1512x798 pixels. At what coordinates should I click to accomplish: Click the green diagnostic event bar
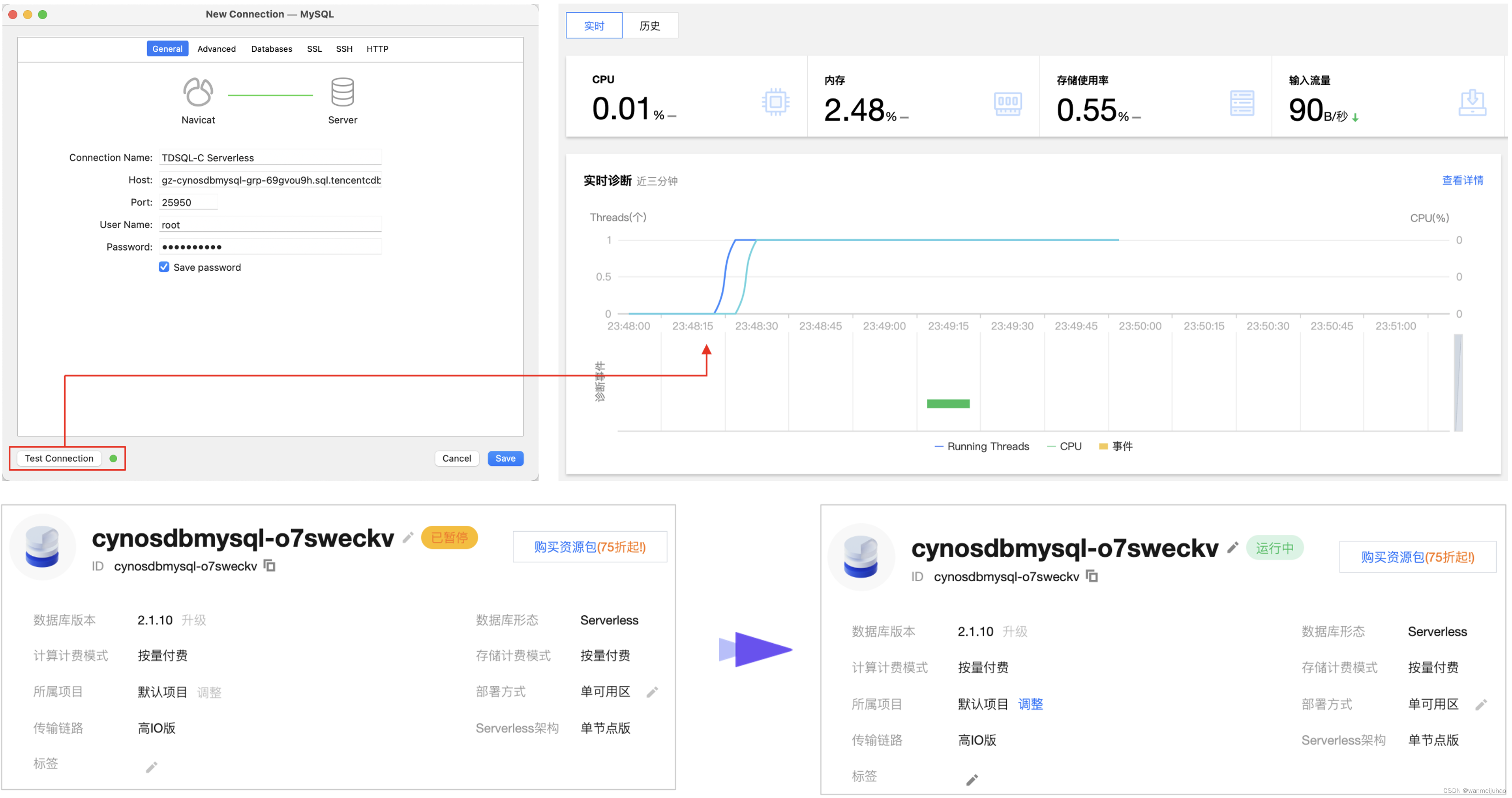click(x=949, y=404)
